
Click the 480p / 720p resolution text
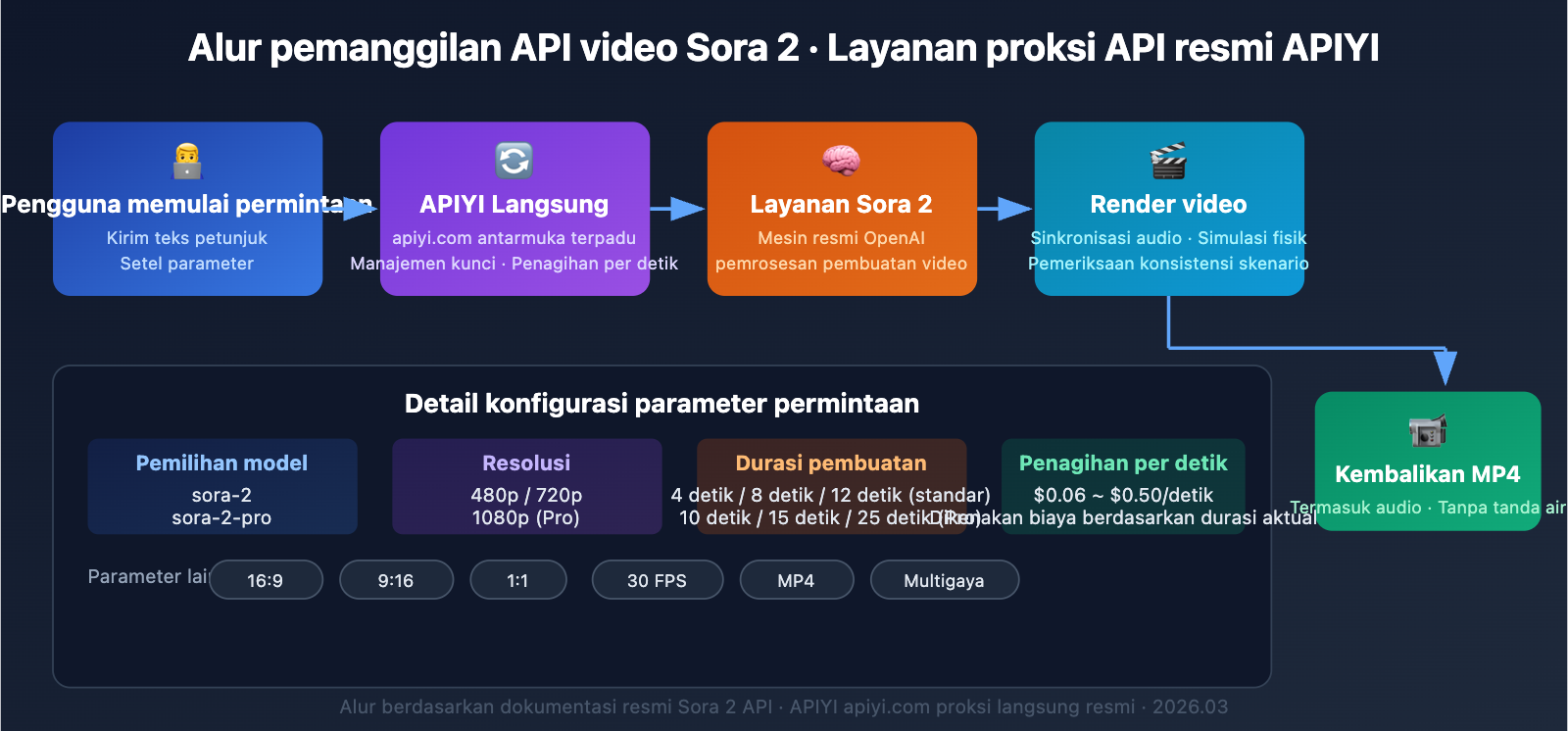coord(526,495)
